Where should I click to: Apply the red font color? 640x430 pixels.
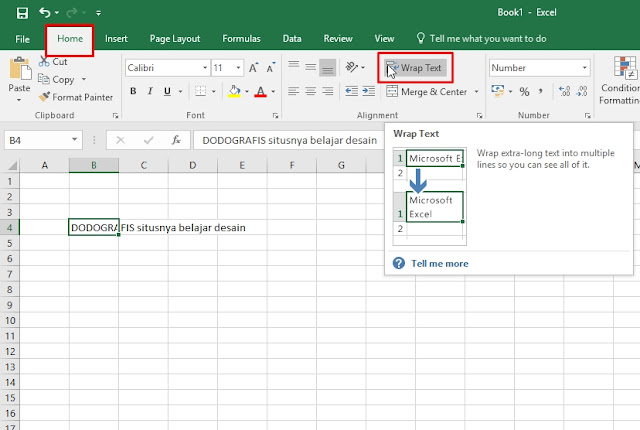(x=260, y=91)
